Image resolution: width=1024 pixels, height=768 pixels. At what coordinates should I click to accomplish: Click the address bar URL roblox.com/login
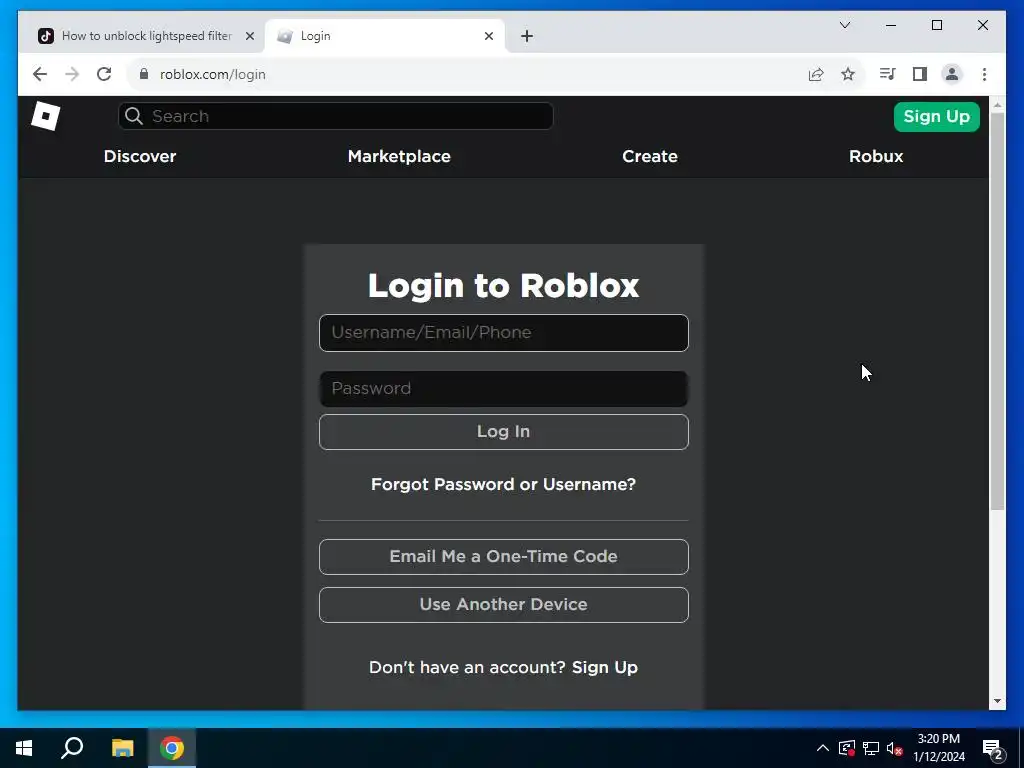tap(213, 74)
